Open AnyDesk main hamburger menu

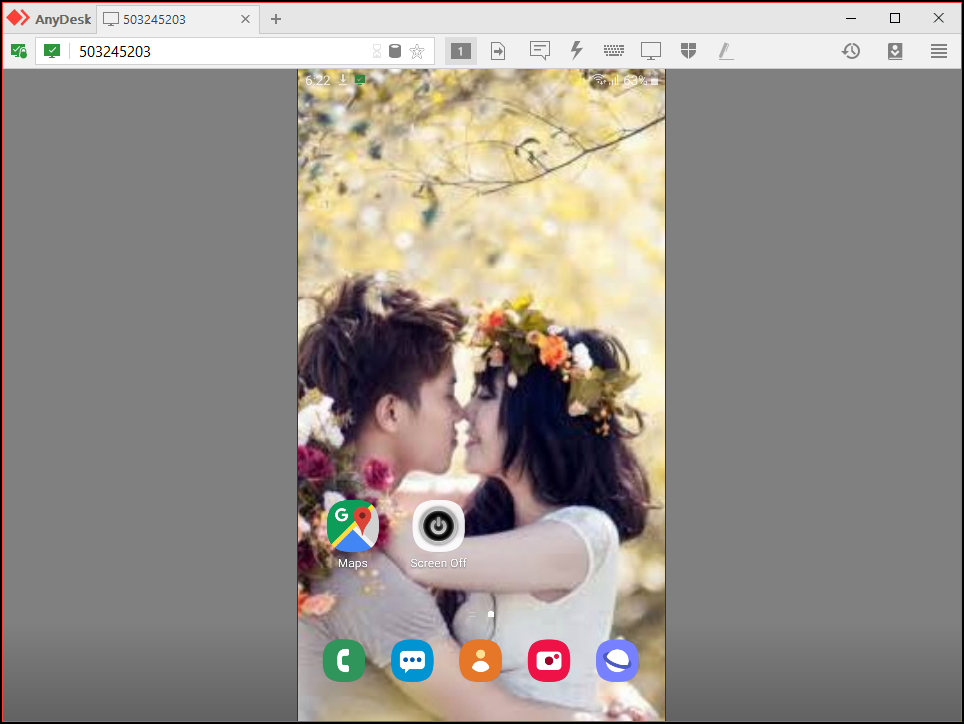(939, 51)
